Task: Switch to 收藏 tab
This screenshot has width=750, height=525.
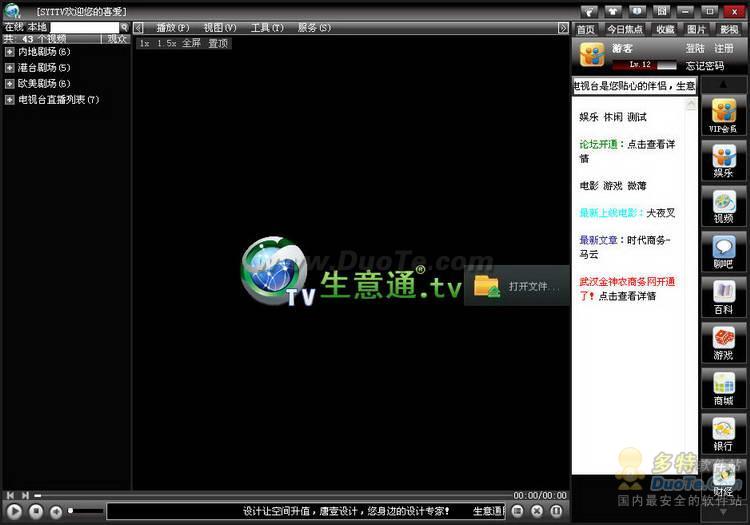Action: tap(665, 30)
